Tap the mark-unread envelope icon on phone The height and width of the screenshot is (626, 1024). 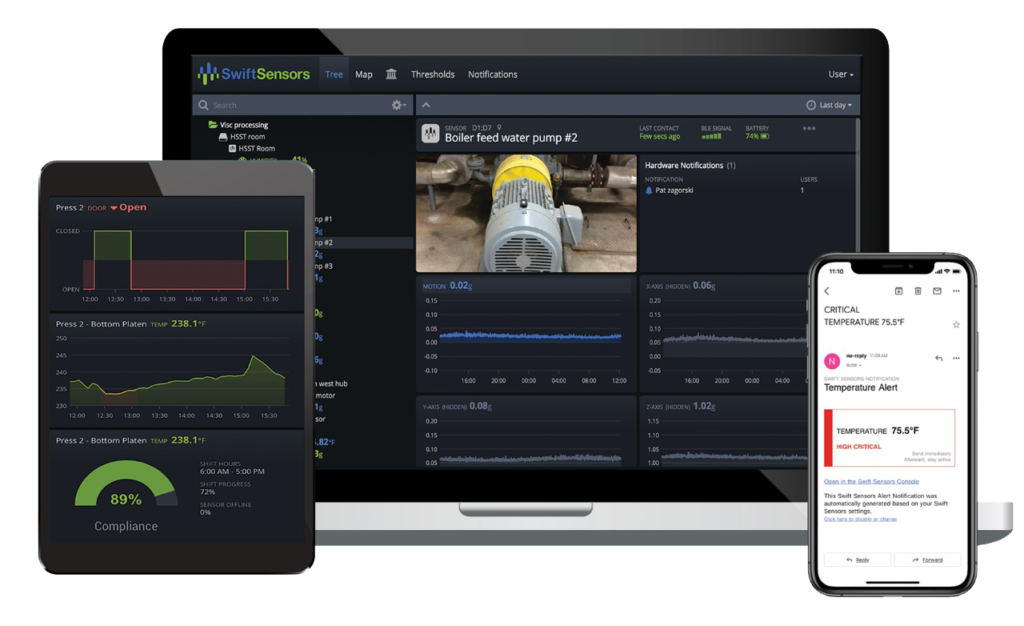(x=937, y=291)
